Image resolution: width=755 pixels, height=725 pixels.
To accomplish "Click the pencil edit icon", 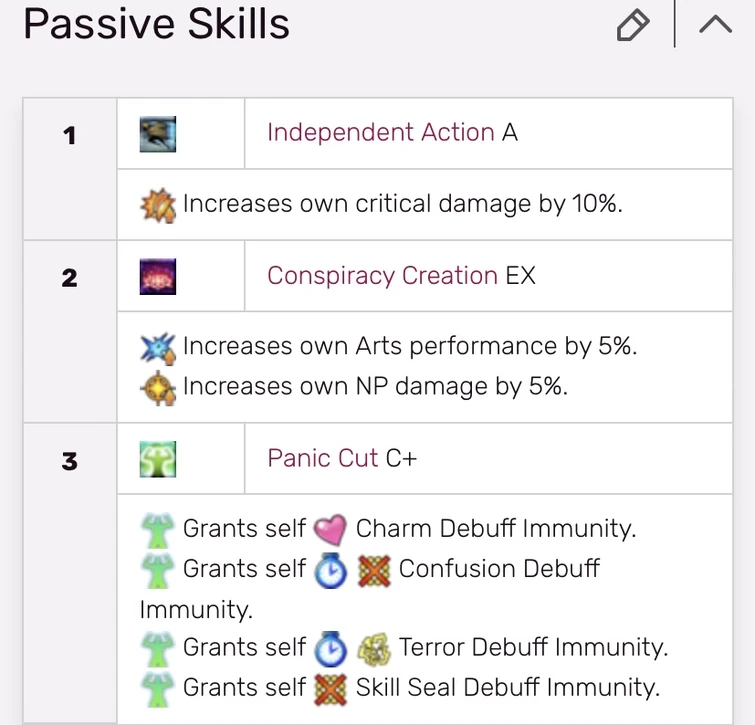I will click(633, 25).
